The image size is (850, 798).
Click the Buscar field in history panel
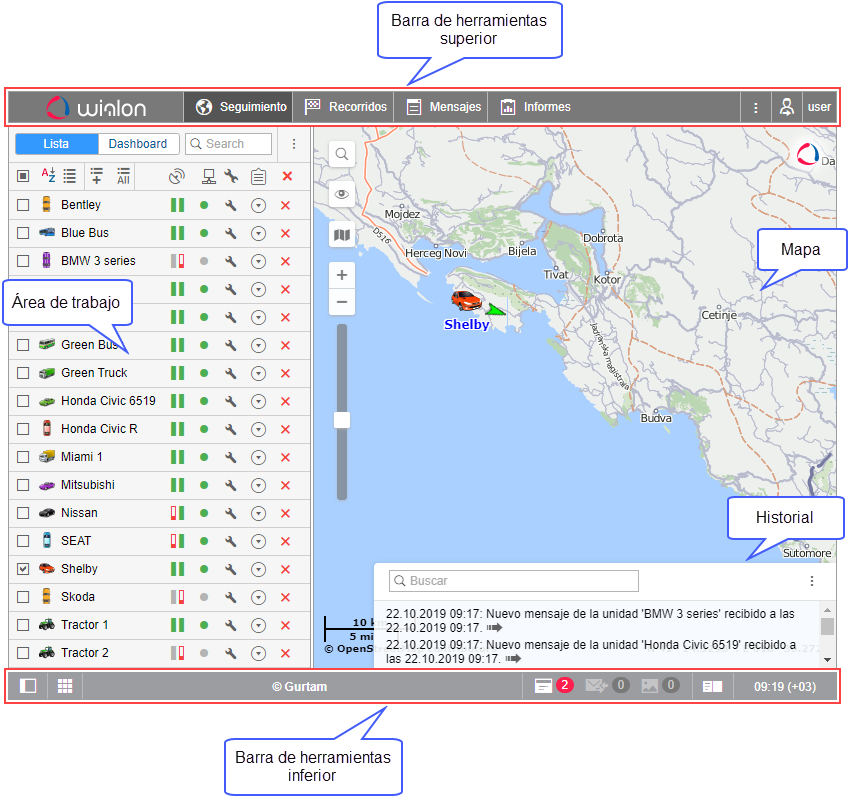(513, 581)
